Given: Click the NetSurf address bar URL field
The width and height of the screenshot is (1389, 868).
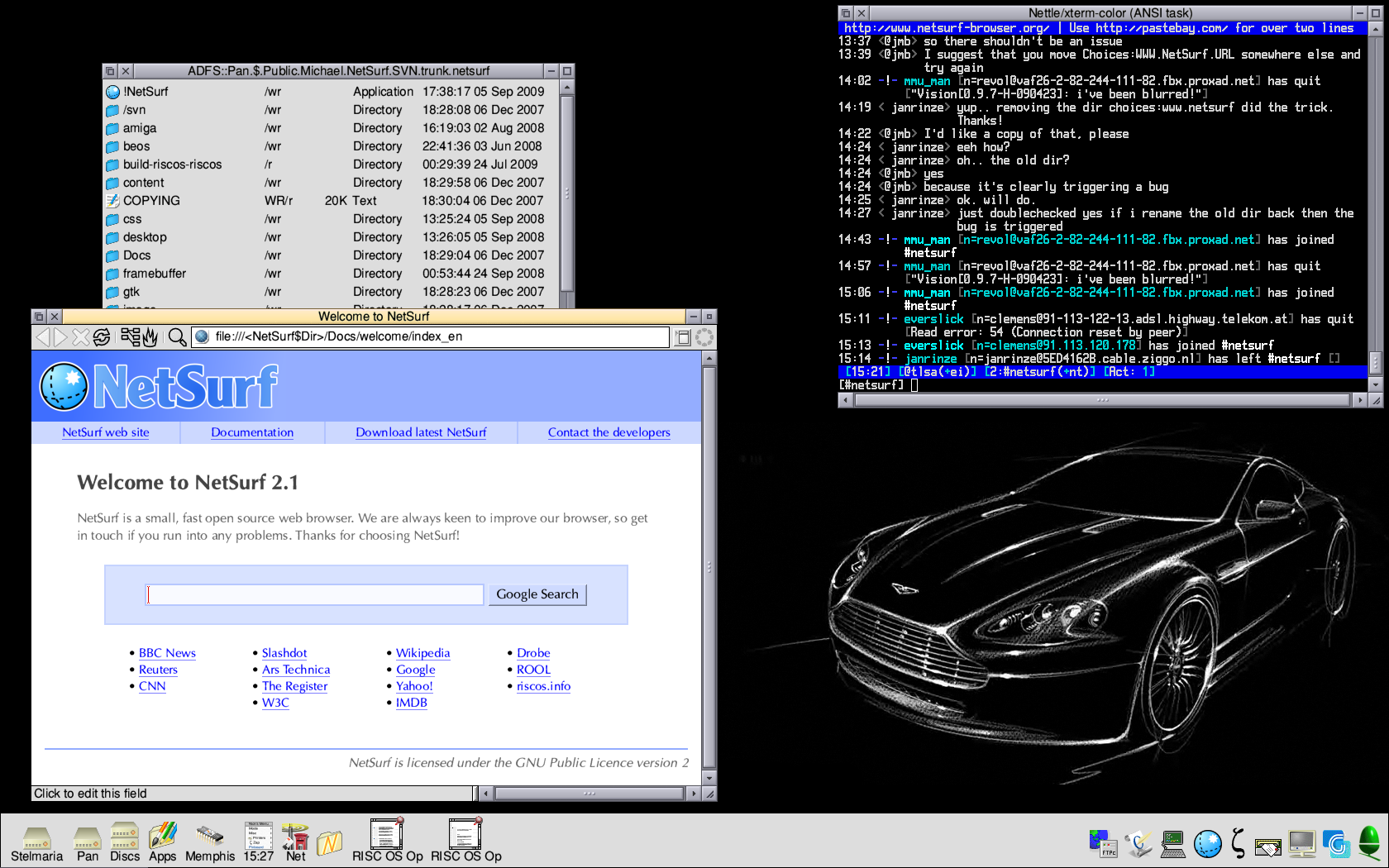Looking at the screenshot, I should click(x=430, y=336).
